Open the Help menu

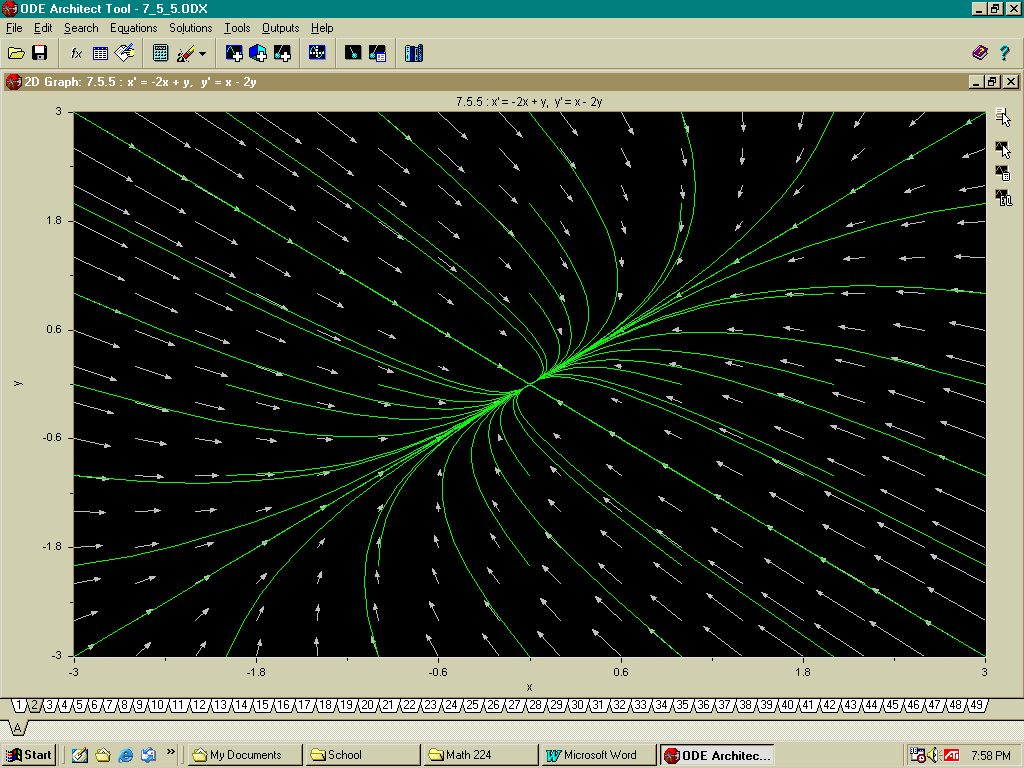322,28
